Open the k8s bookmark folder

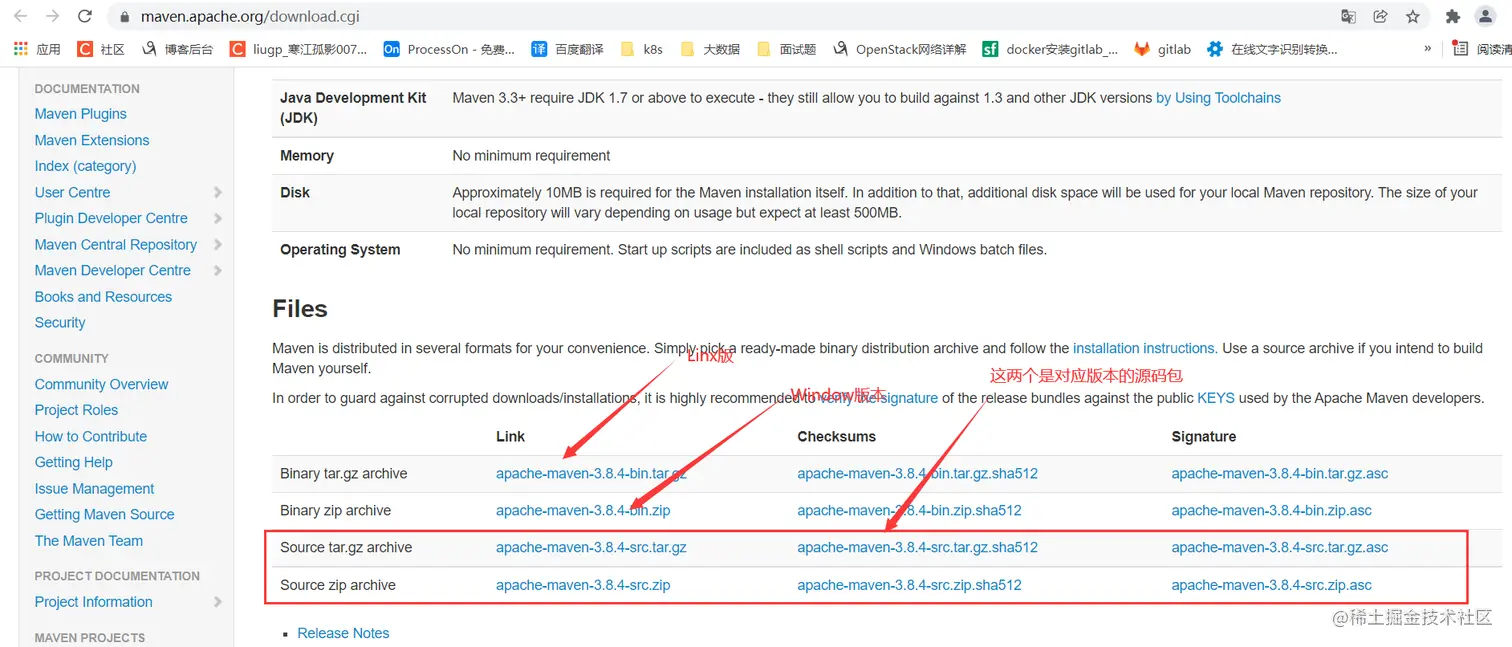[641, 49]
